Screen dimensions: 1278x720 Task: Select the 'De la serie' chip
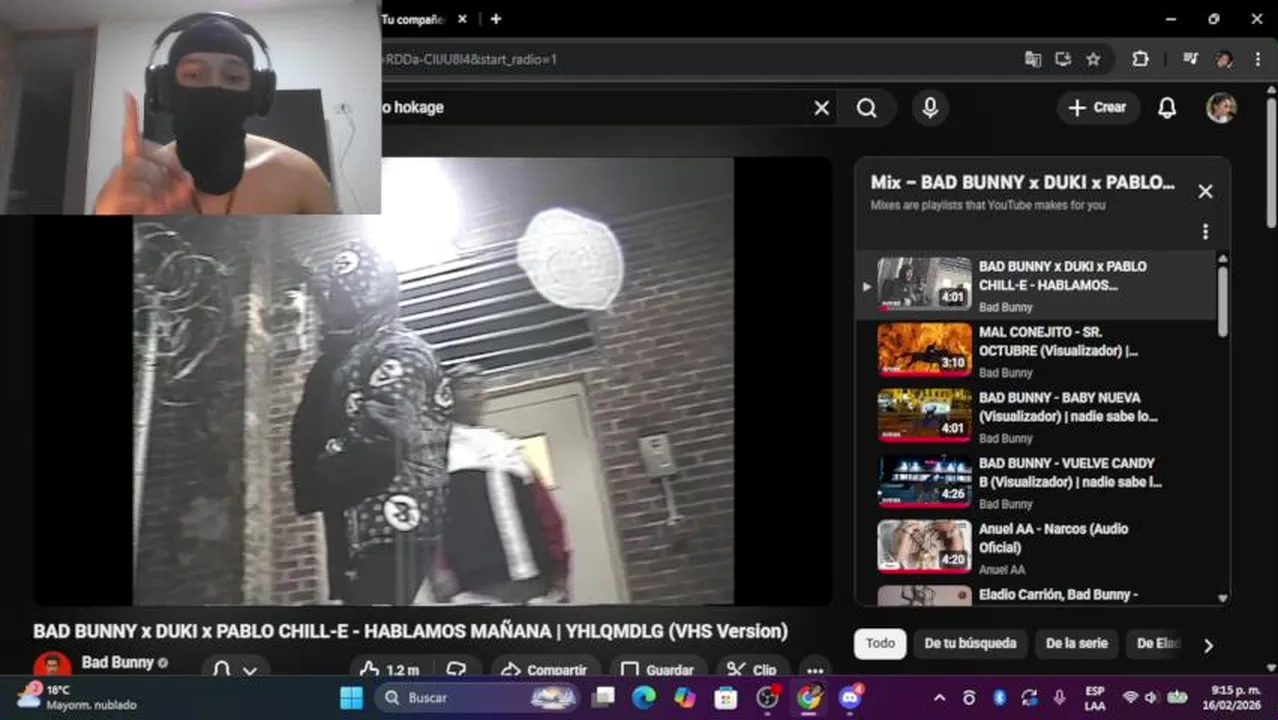[1076, 644]
